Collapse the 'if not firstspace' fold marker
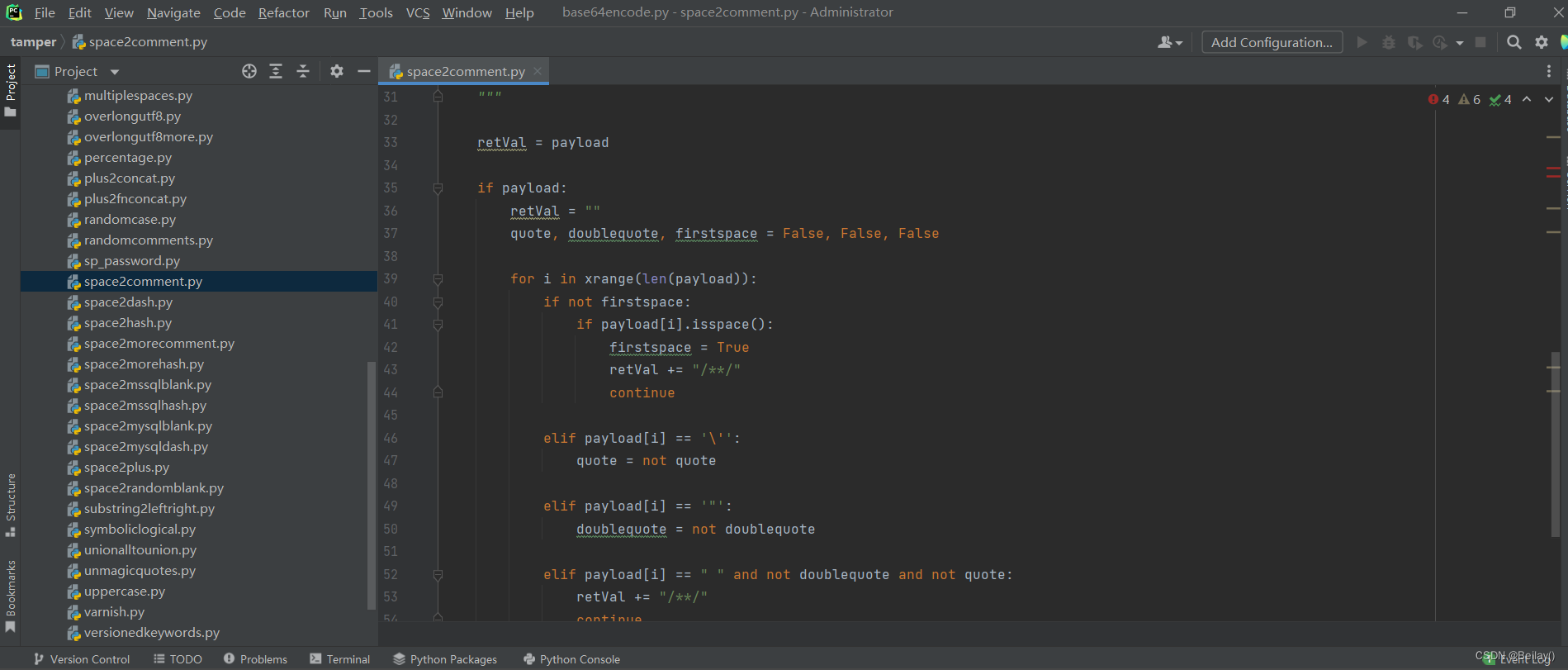 coord(438,302)
